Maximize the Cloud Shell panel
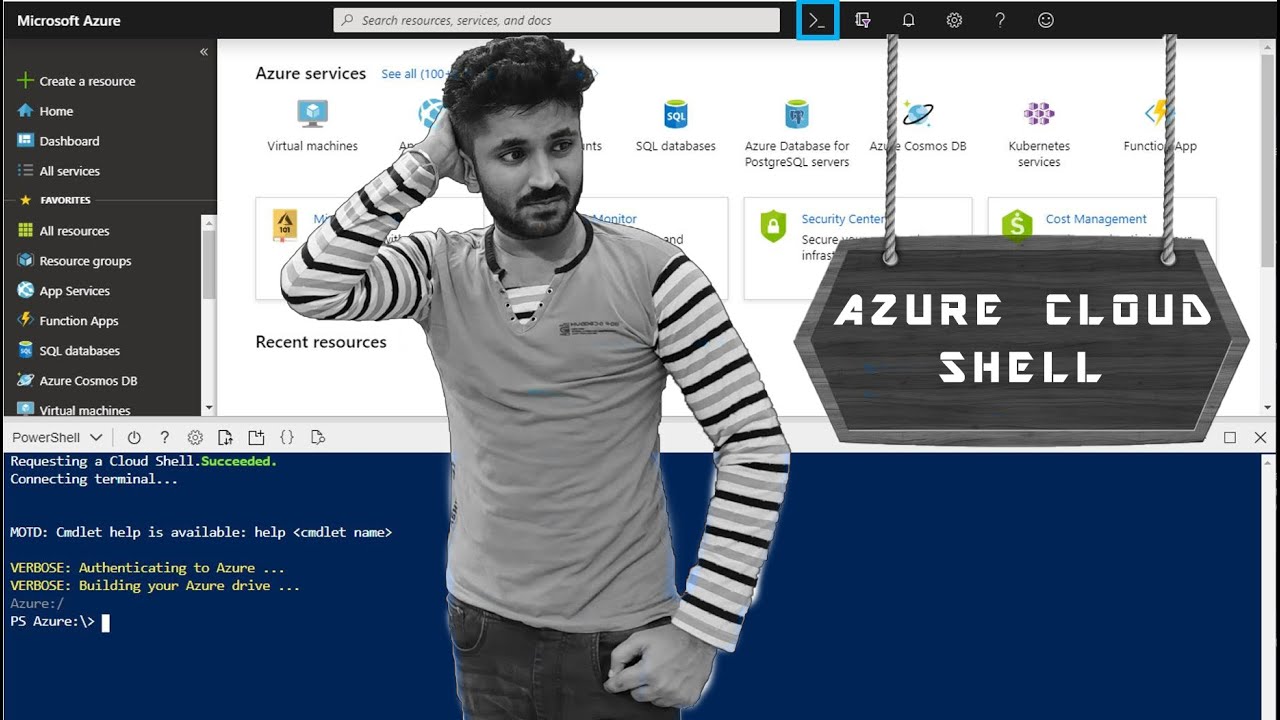Image resolution: width=1280 pixels, height=720 pixels. (x=1230, y=437)
